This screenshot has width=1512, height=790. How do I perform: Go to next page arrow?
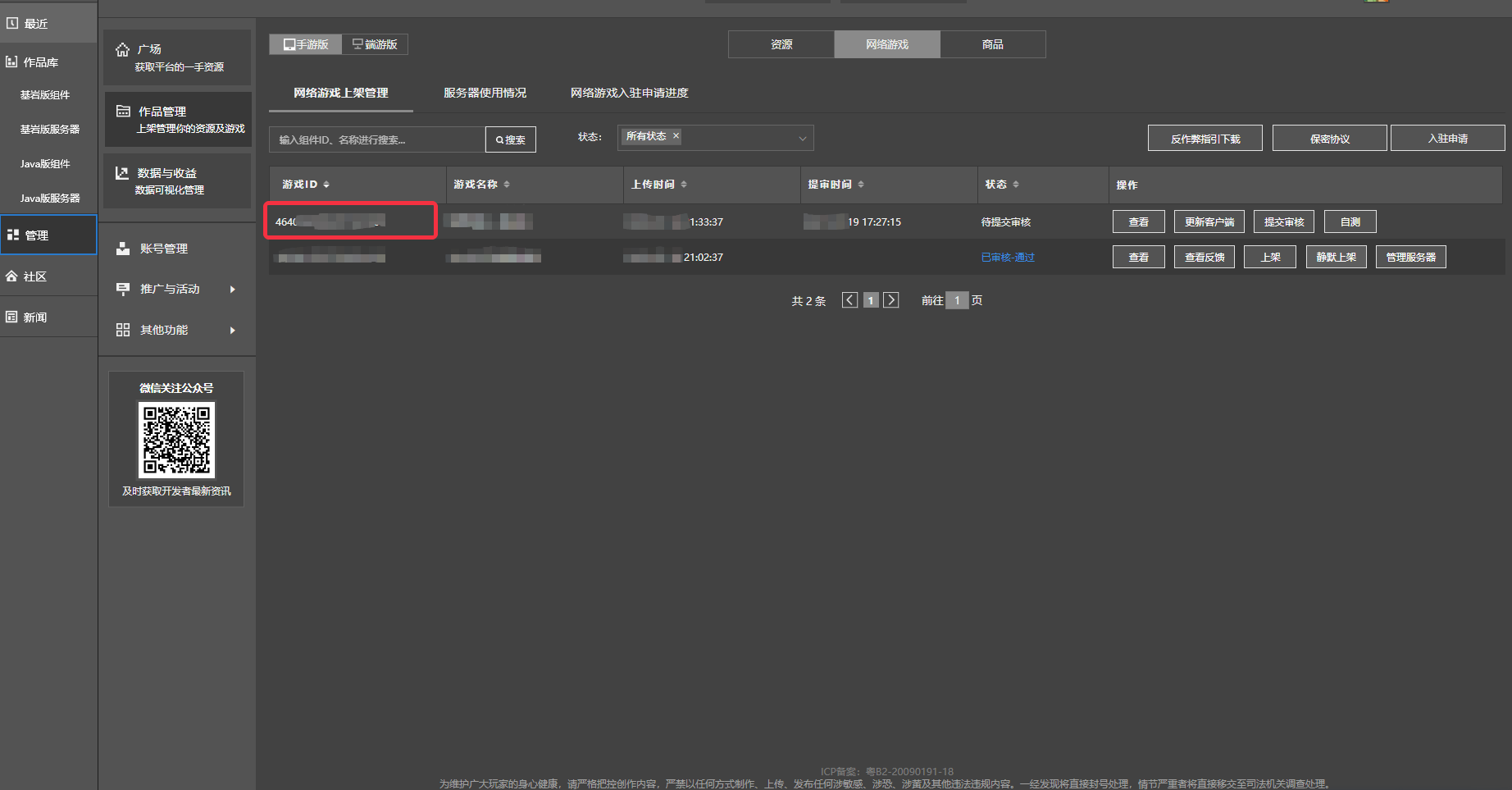[891, 300]
